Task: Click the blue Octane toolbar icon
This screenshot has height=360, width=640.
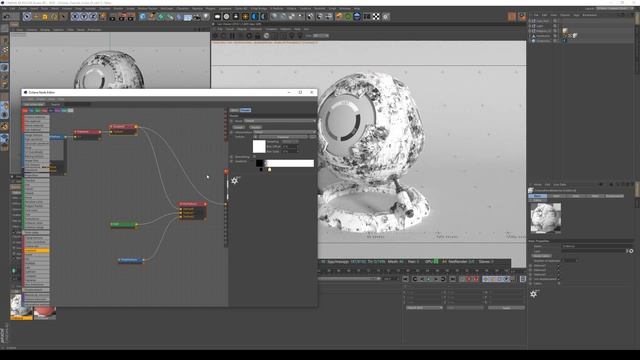Action: (x=254, y=17)
